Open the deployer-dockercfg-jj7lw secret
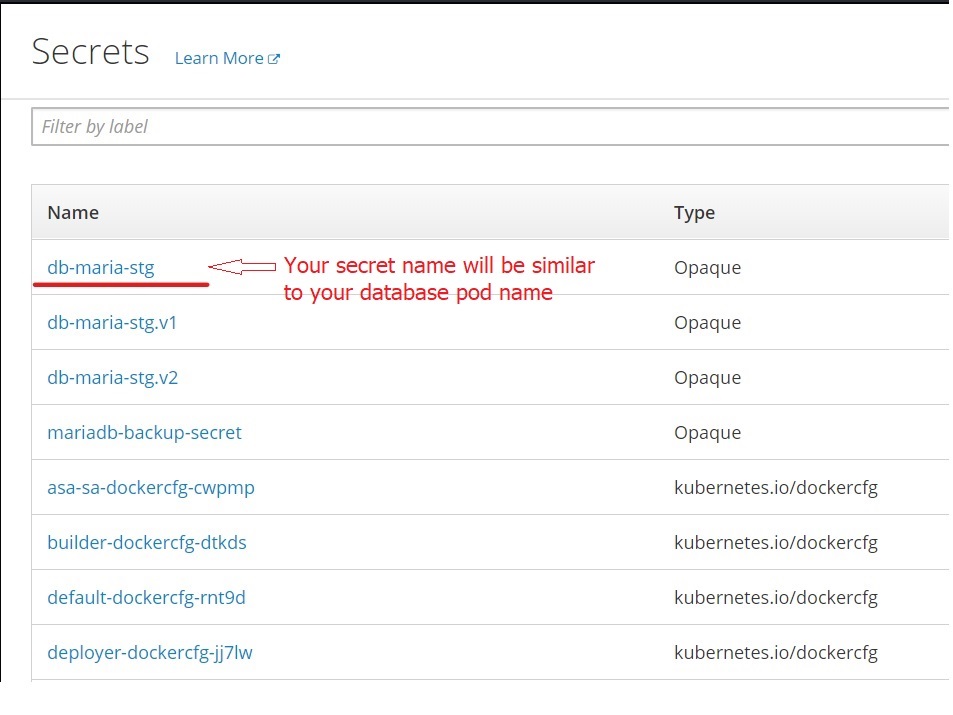 150,653
